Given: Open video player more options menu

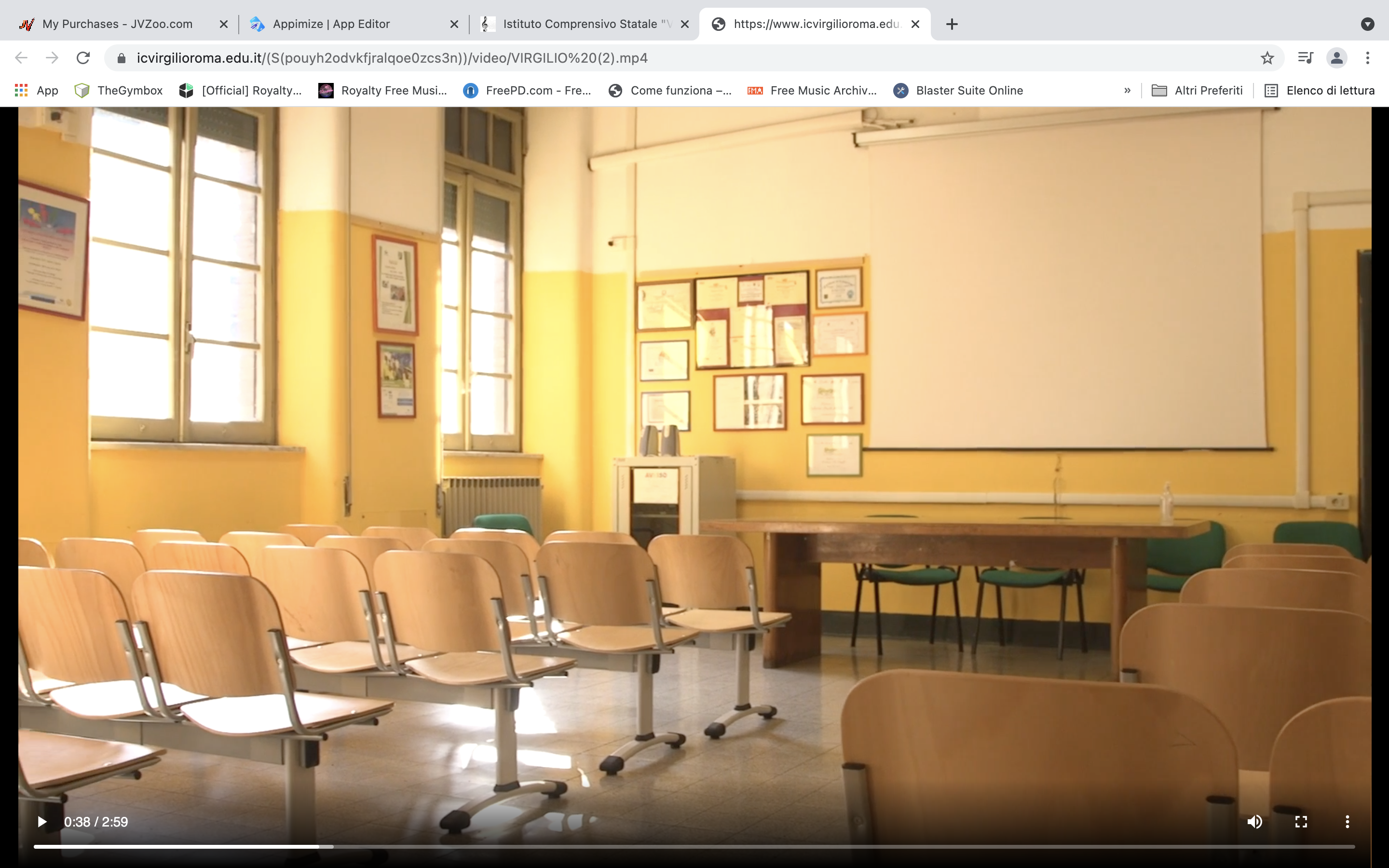Looking at the screenshot, I should point(1347,822).
